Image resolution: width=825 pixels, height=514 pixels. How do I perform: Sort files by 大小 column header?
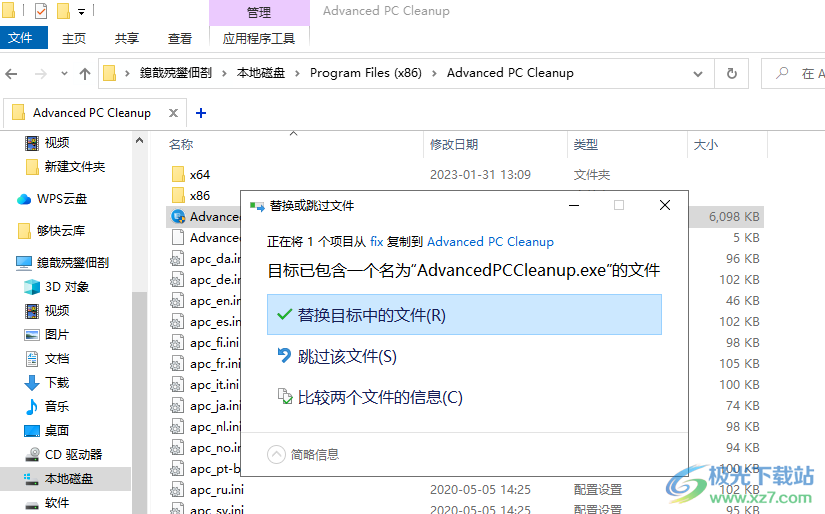click(706, 145)
